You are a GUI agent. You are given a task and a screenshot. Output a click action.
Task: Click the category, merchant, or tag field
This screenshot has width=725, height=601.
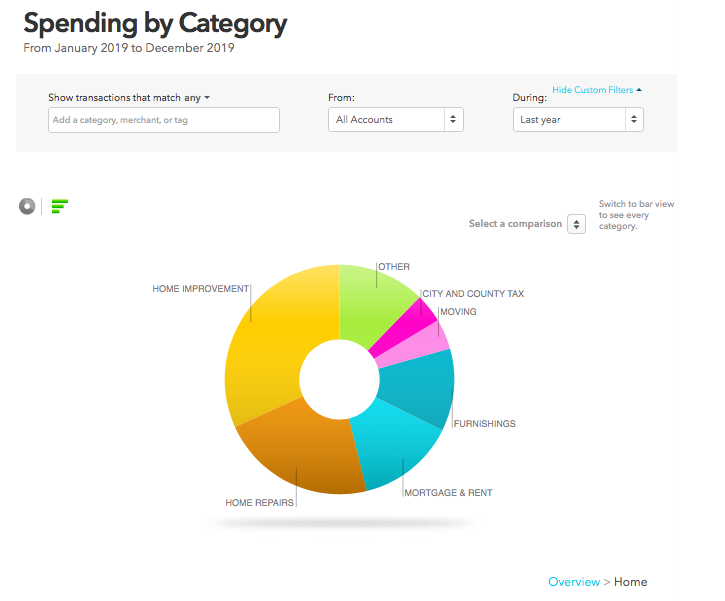(164, 120)
